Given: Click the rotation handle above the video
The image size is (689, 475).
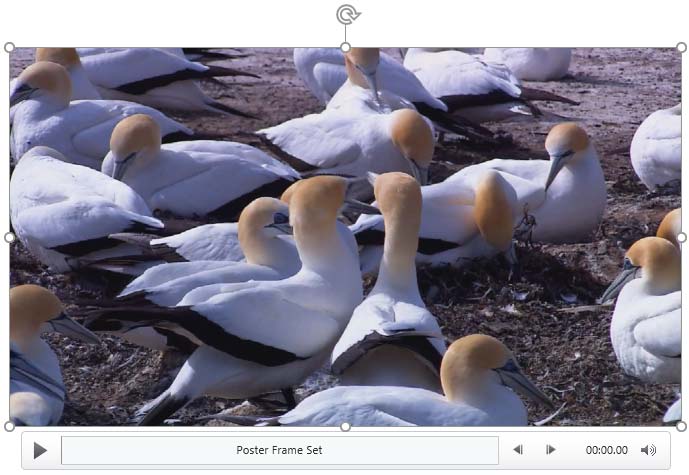Looking at the screenshot, I should (x=346, y=14).
